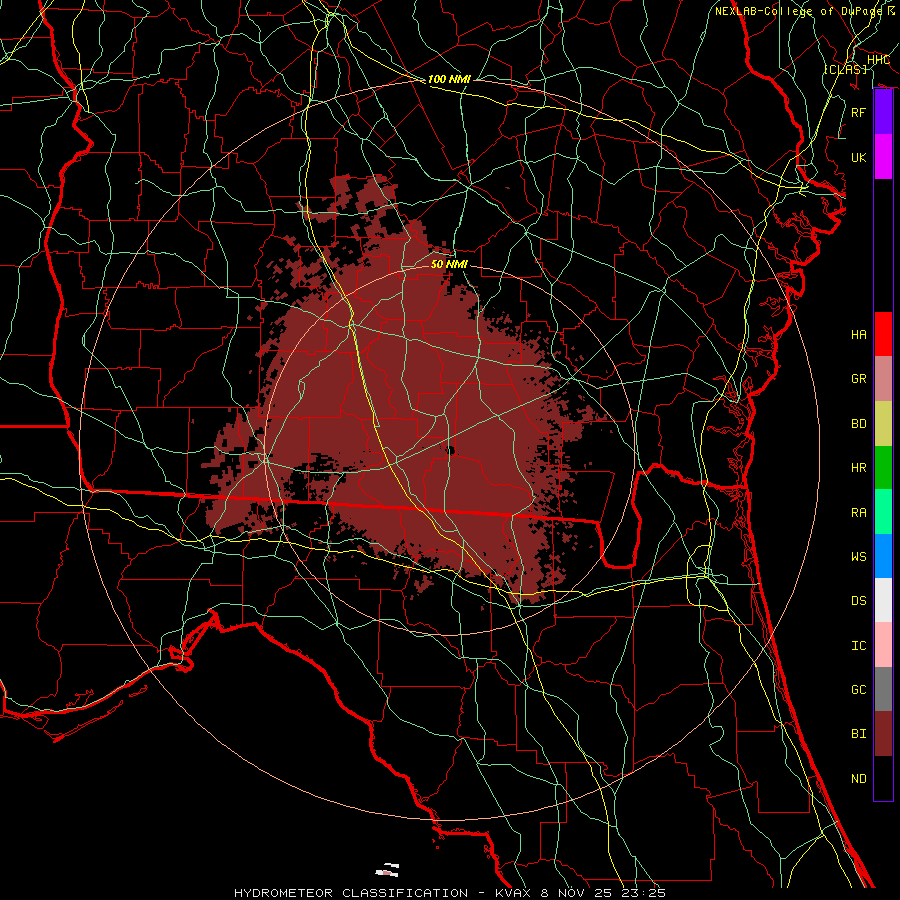Click the RF purple legend swatch
This screenshot has height=900, width=900.
(883, 112)
